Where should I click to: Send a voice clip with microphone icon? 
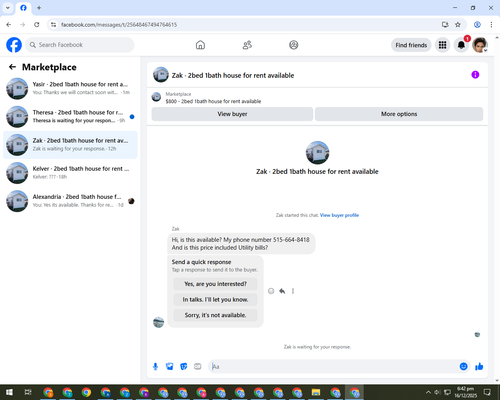[155, 367]
